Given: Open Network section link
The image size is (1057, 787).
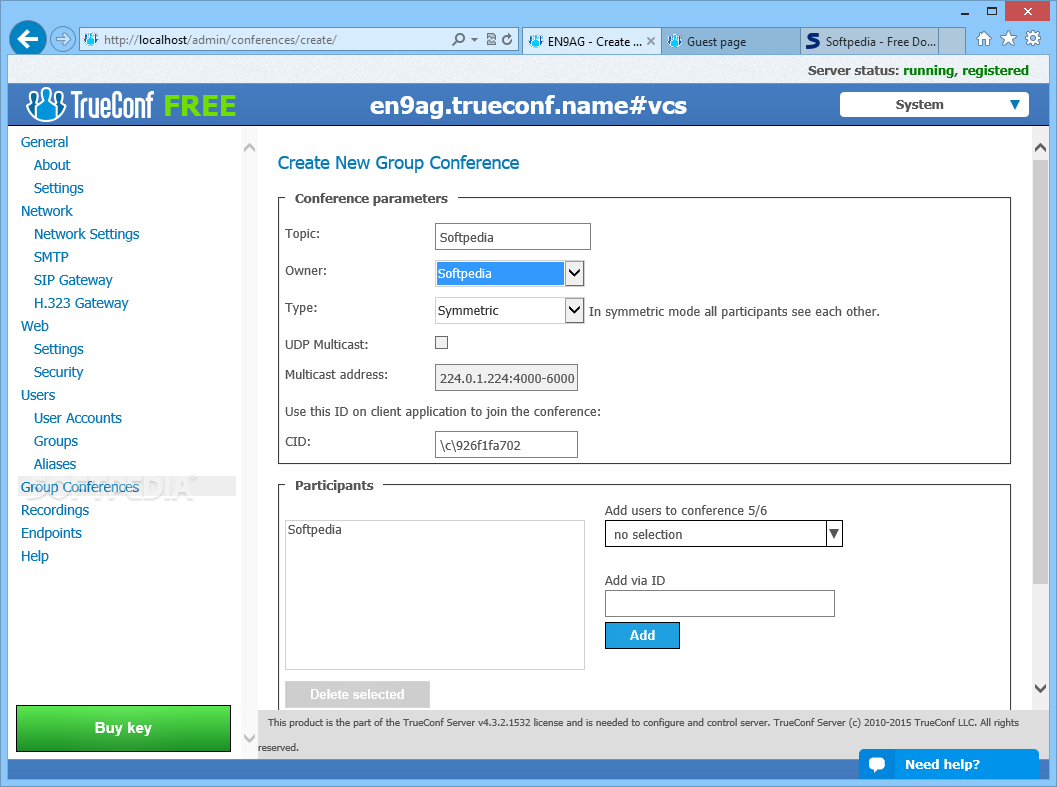Looking at the screenshot, I should pyautogui.click(x=47, y=211).
